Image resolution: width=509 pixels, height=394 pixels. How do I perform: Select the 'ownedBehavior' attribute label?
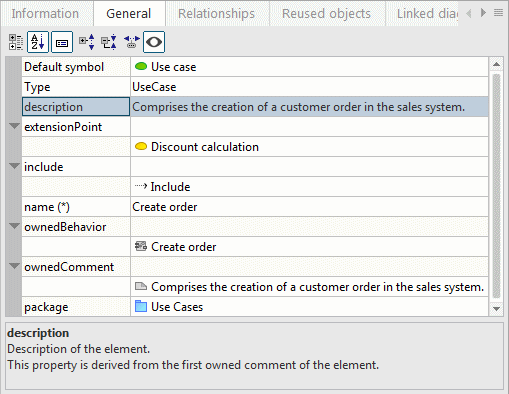pos(76,227)
